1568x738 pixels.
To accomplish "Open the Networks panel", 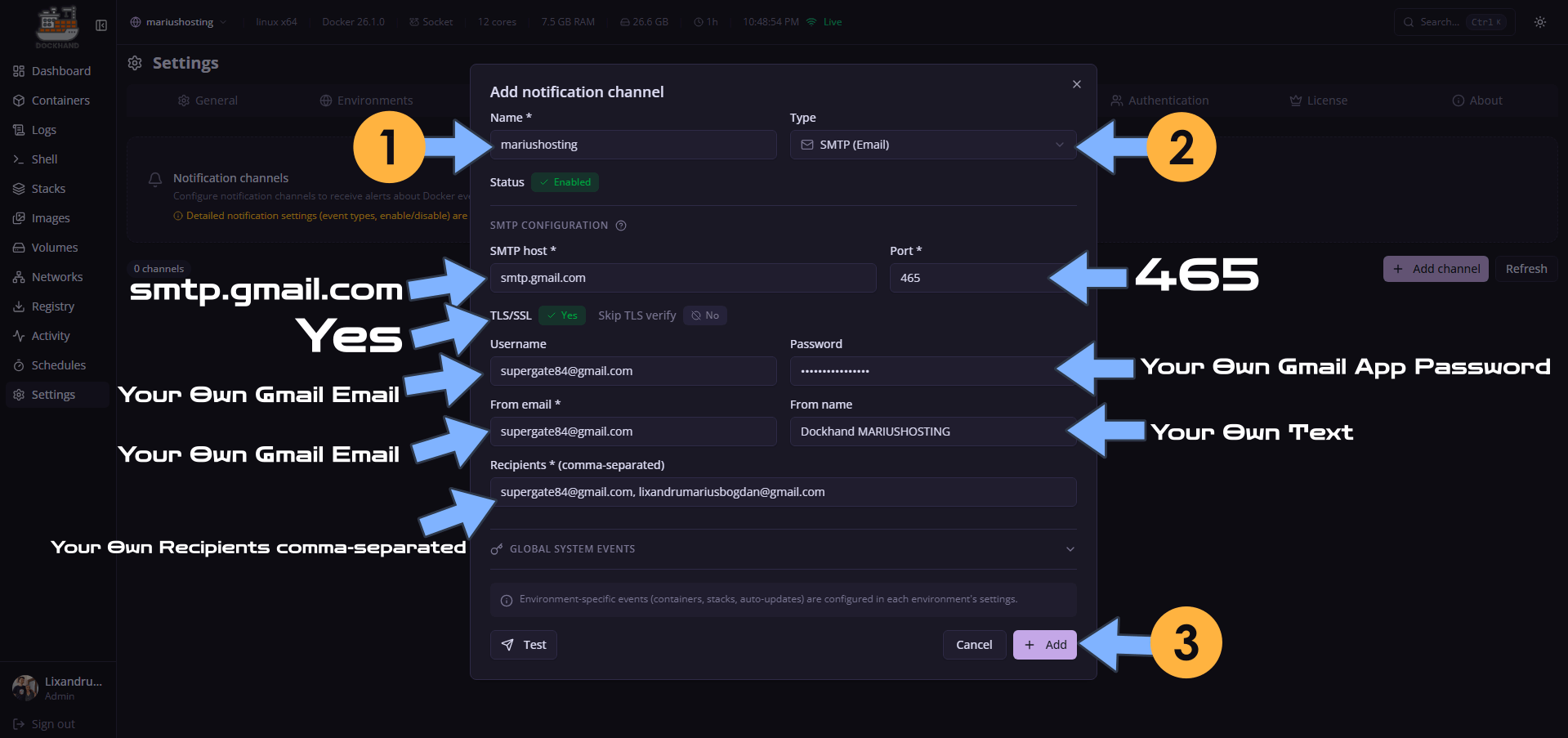I will point(57,276).
